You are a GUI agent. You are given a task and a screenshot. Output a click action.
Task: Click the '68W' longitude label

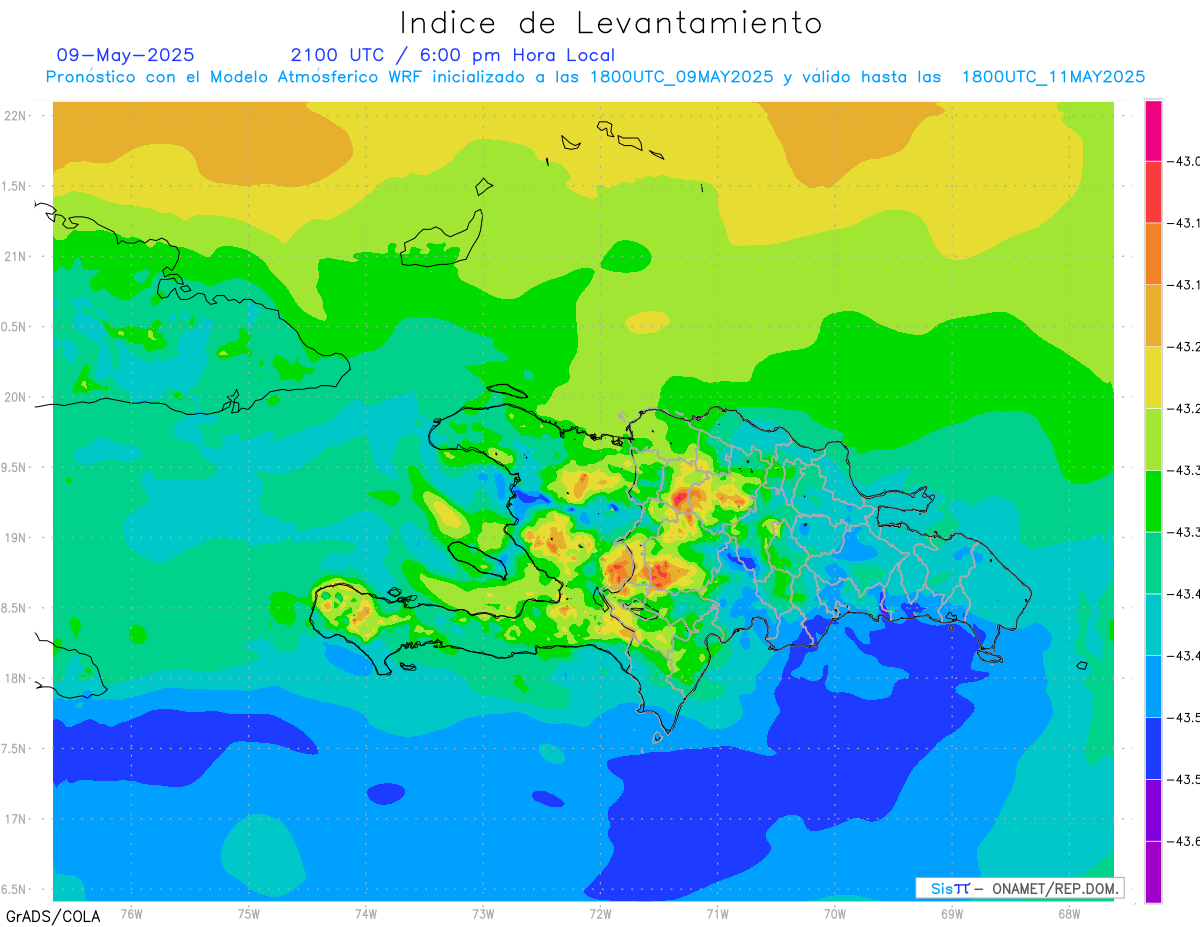tap(1069, 913)
